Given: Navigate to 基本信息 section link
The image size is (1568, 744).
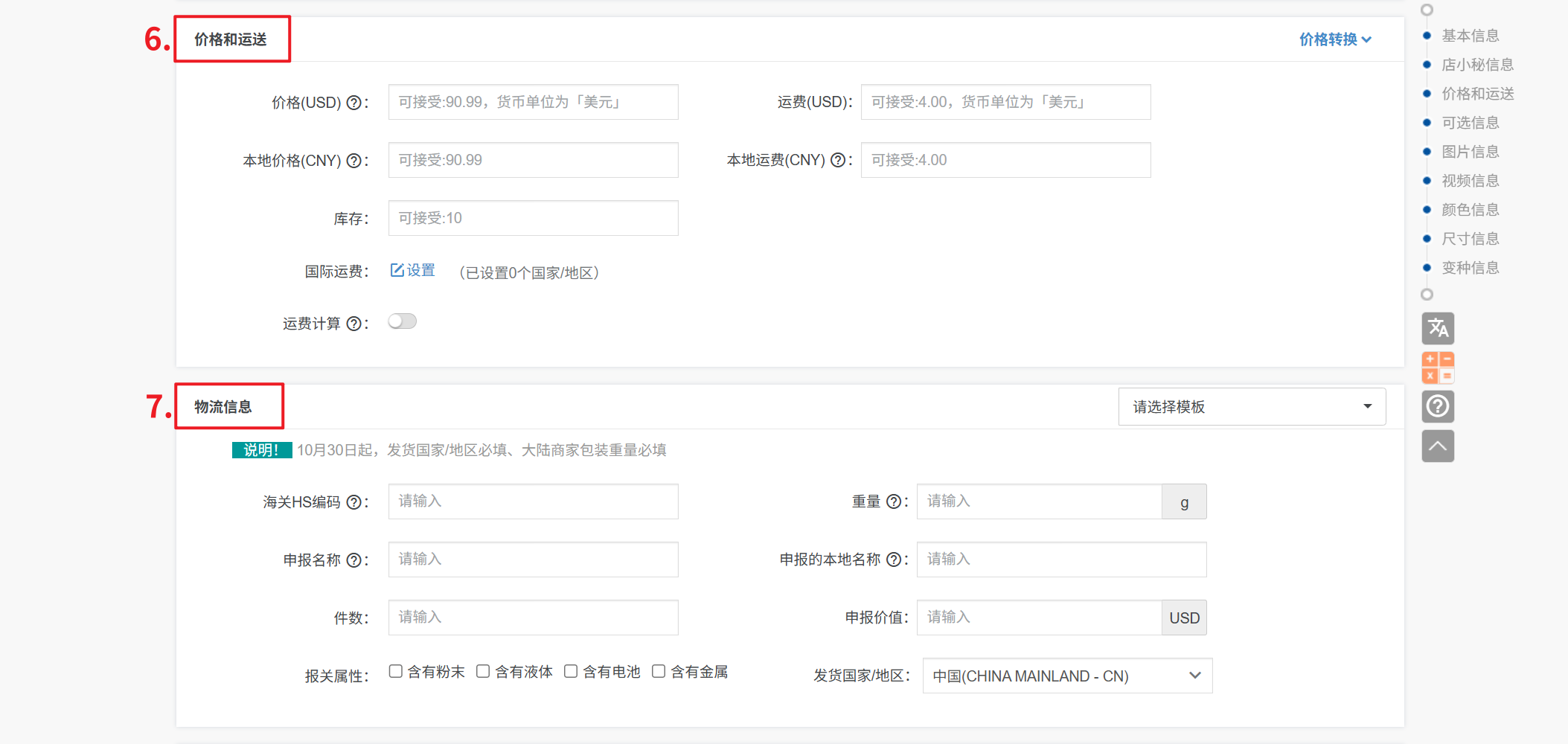Looking at the screenshot, I should point(1470,36).
